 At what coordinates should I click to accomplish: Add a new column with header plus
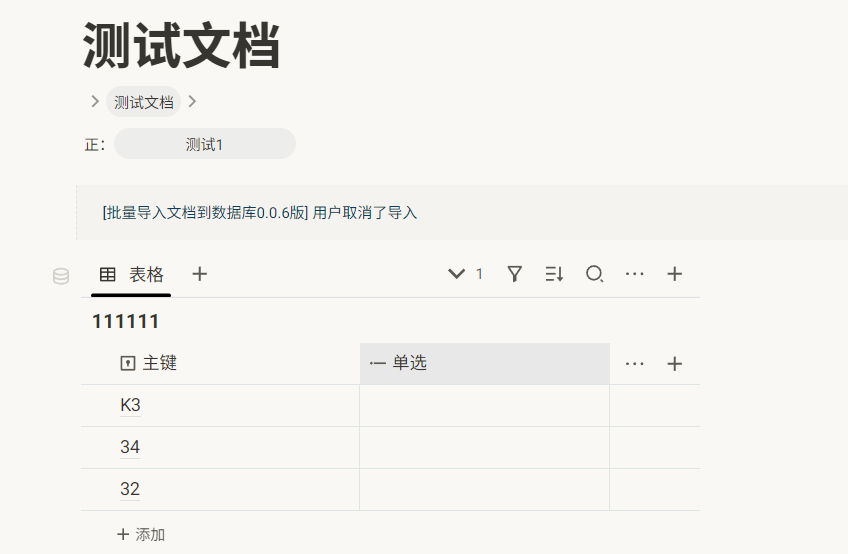click(674, 364)
